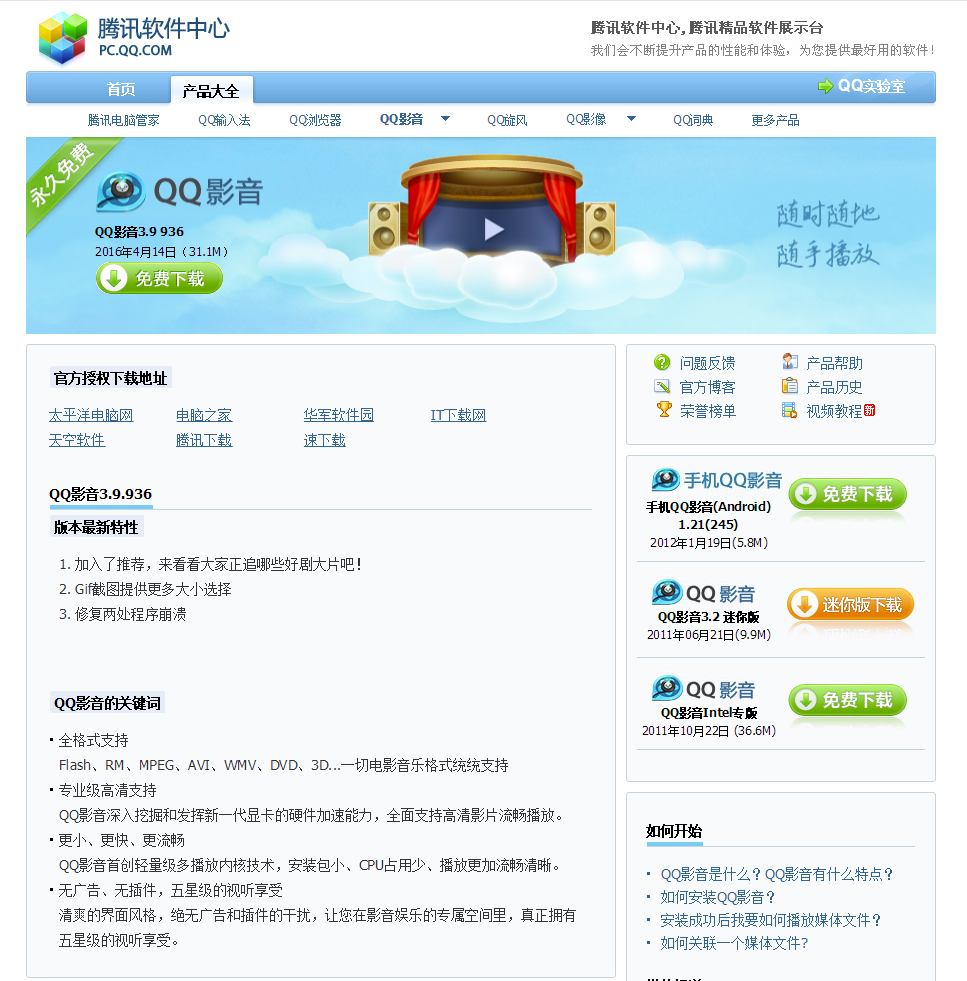Download 手机QQ影音 with 免费下载 button

(848, 494)
